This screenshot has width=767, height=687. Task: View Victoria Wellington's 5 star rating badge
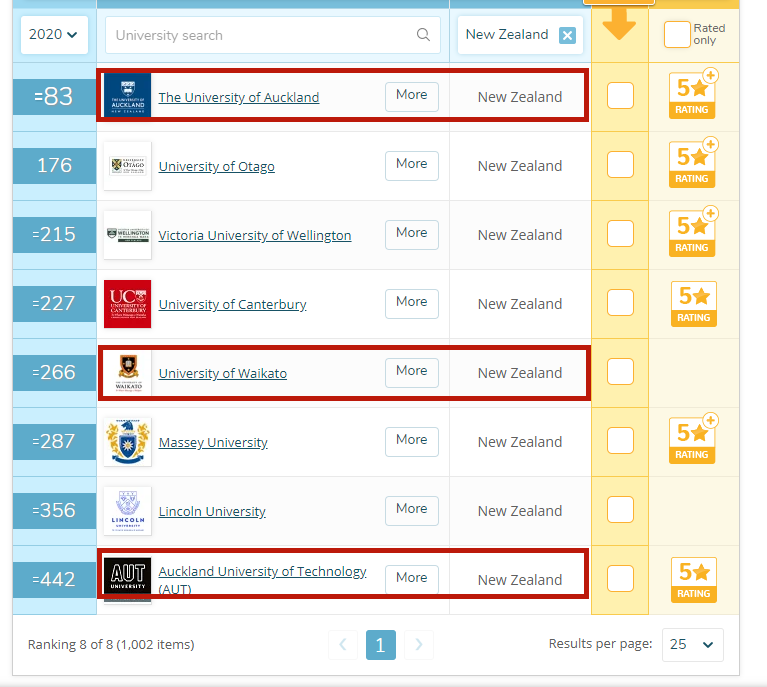click(x=693, y=232)
